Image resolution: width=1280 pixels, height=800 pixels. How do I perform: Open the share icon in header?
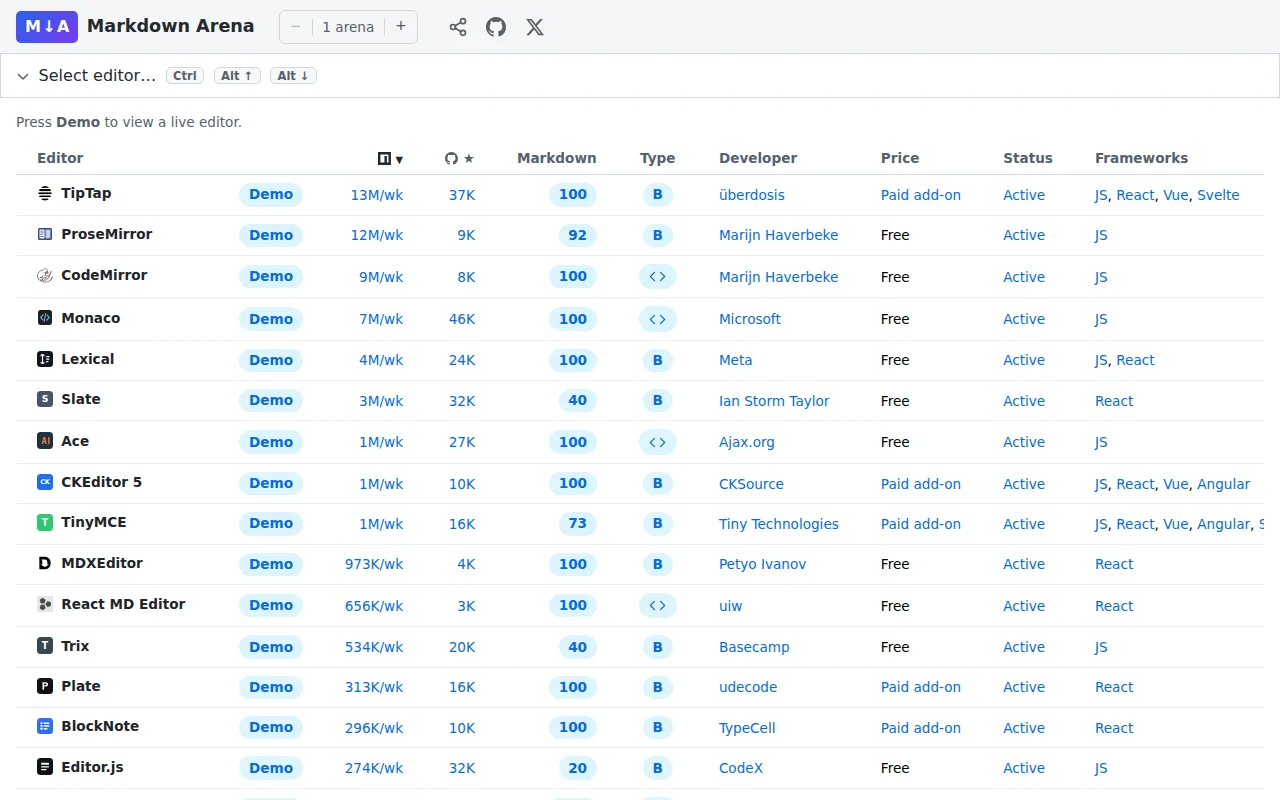pyautogui.click(x=458, y=27)
